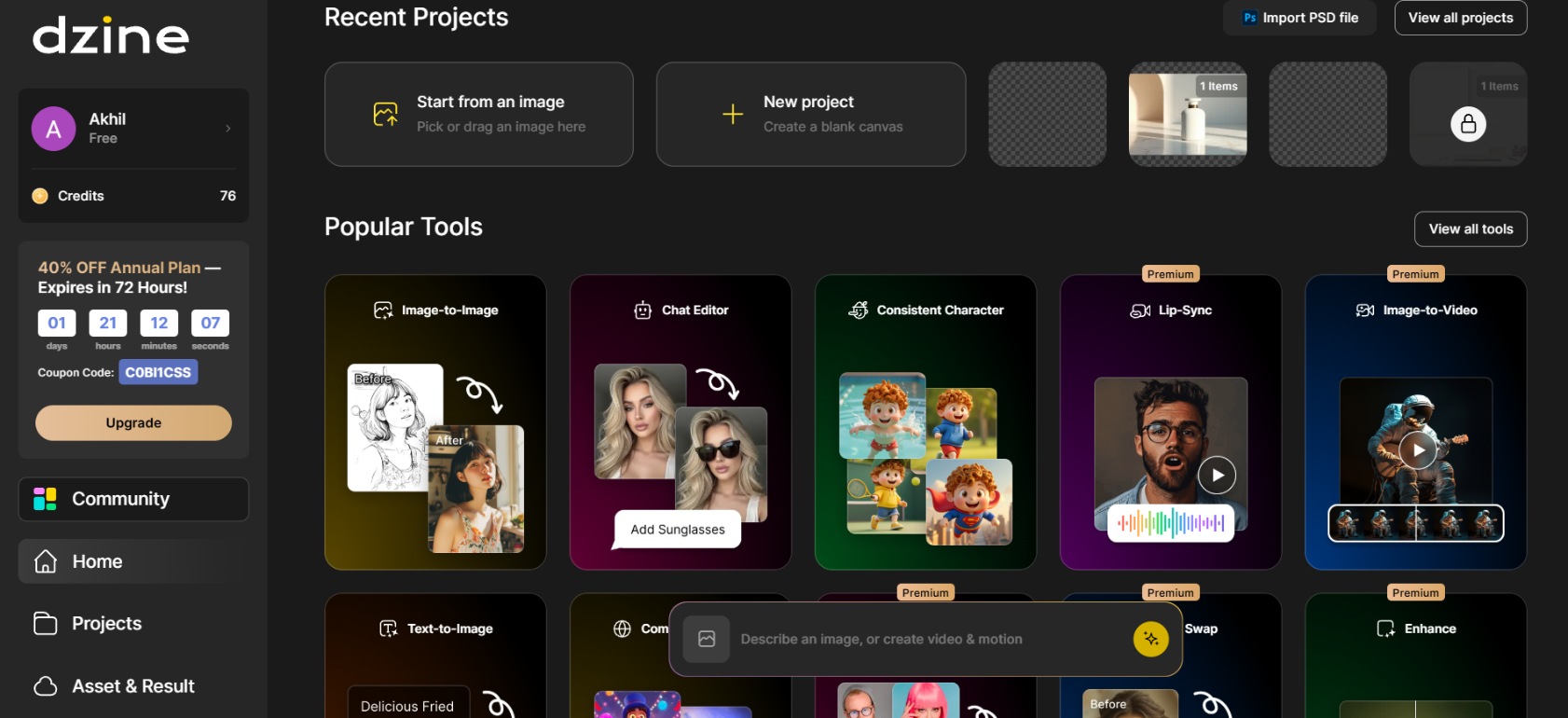Click the Lip-Sync tool icon
Screen dimensions: 1568x718
[1140, 311]
